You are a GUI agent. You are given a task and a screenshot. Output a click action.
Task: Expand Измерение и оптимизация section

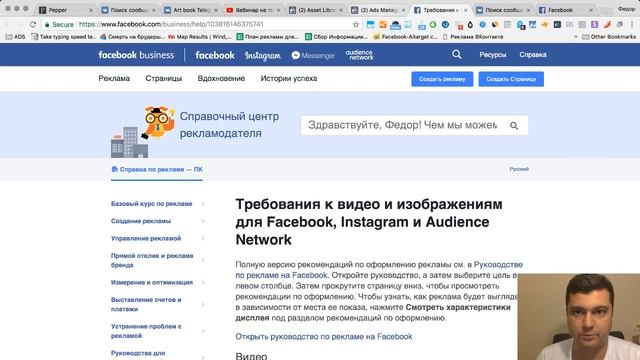pos(158,282)
